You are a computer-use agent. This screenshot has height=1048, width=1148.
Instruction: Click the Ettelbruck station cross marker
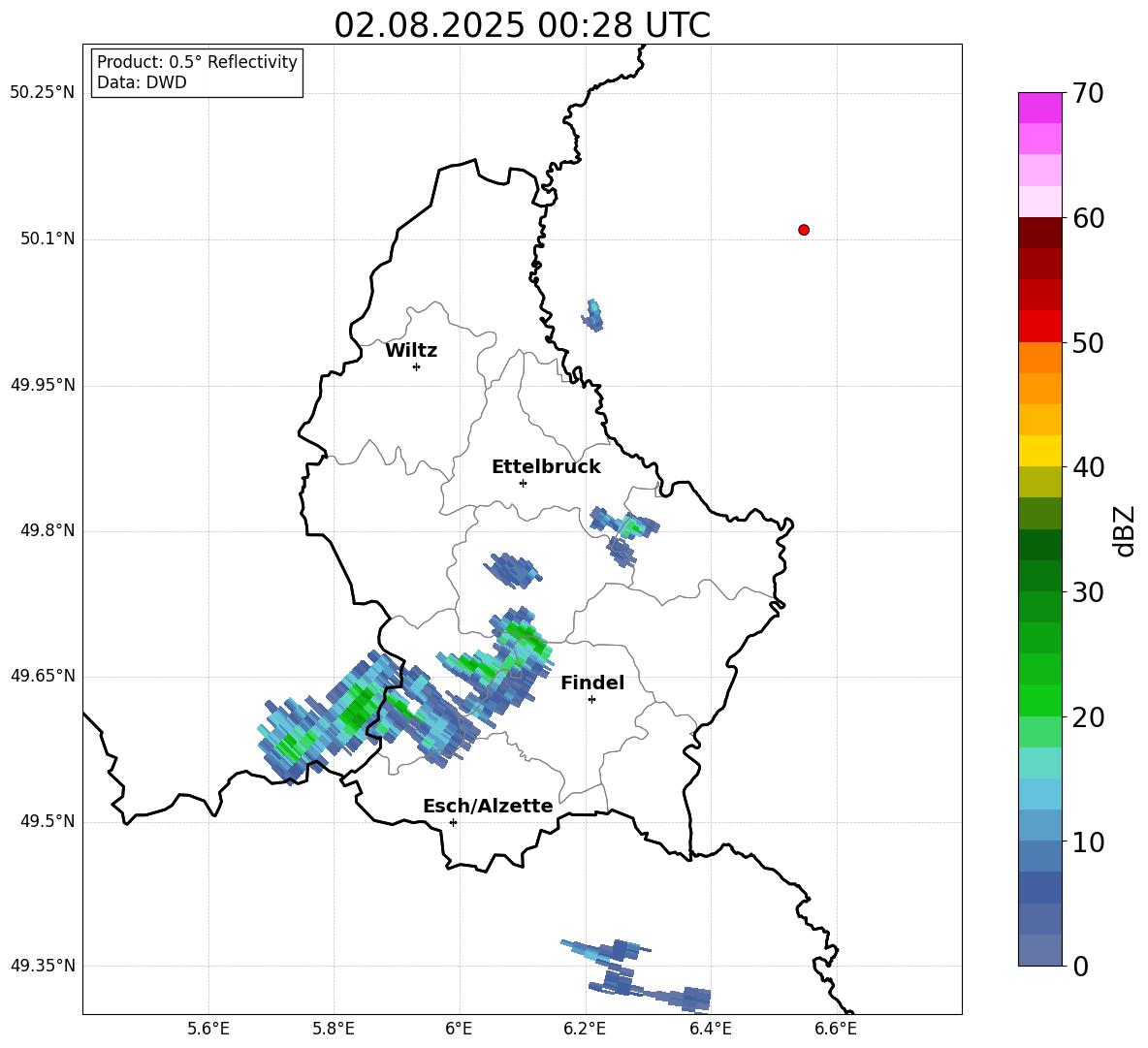pos(523,483)
